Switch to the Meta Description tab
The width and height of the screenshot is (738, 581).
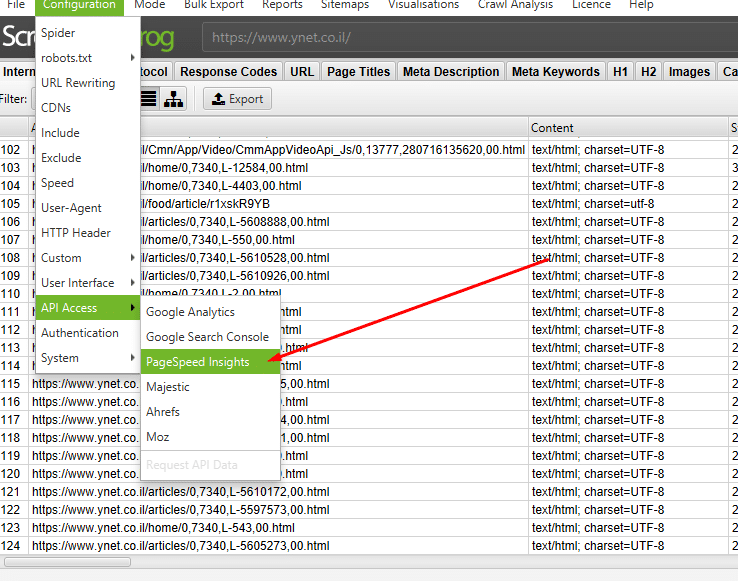(x=450, y=72)
